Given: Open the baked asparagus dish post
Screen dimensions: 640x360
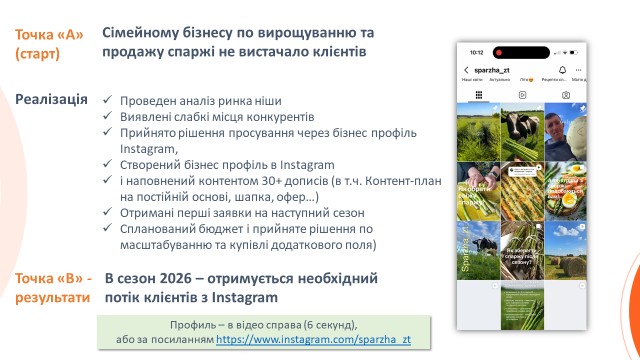Looking at the screenshot, I should tap(522, 191).
